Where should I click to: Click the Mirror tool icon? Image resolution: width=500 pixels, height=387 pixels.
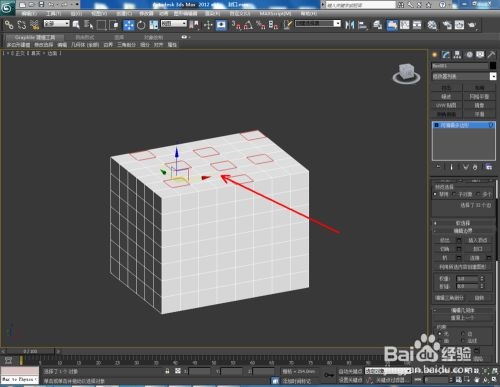point(350,25)
